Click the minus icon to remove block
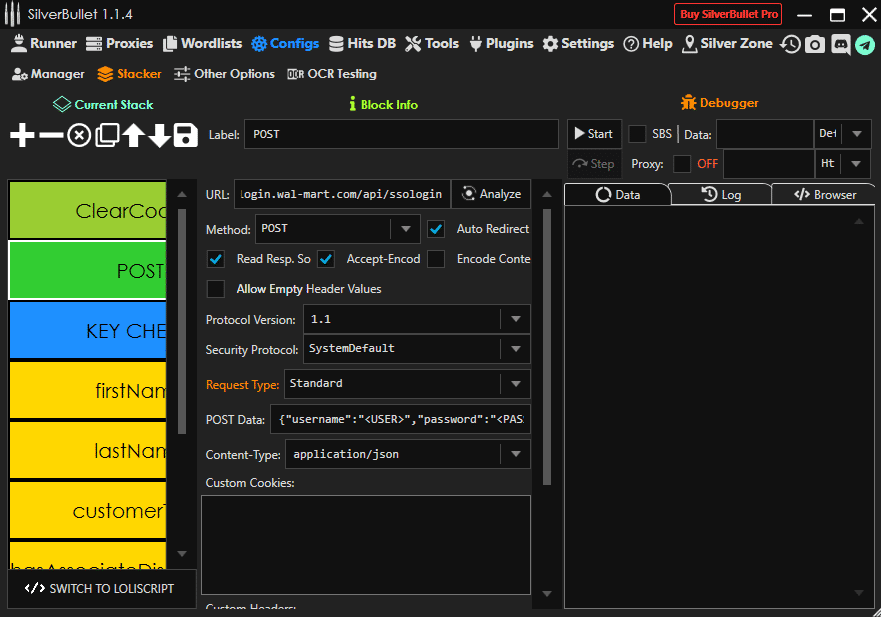 pyautogui.click(x=50, y=136)
